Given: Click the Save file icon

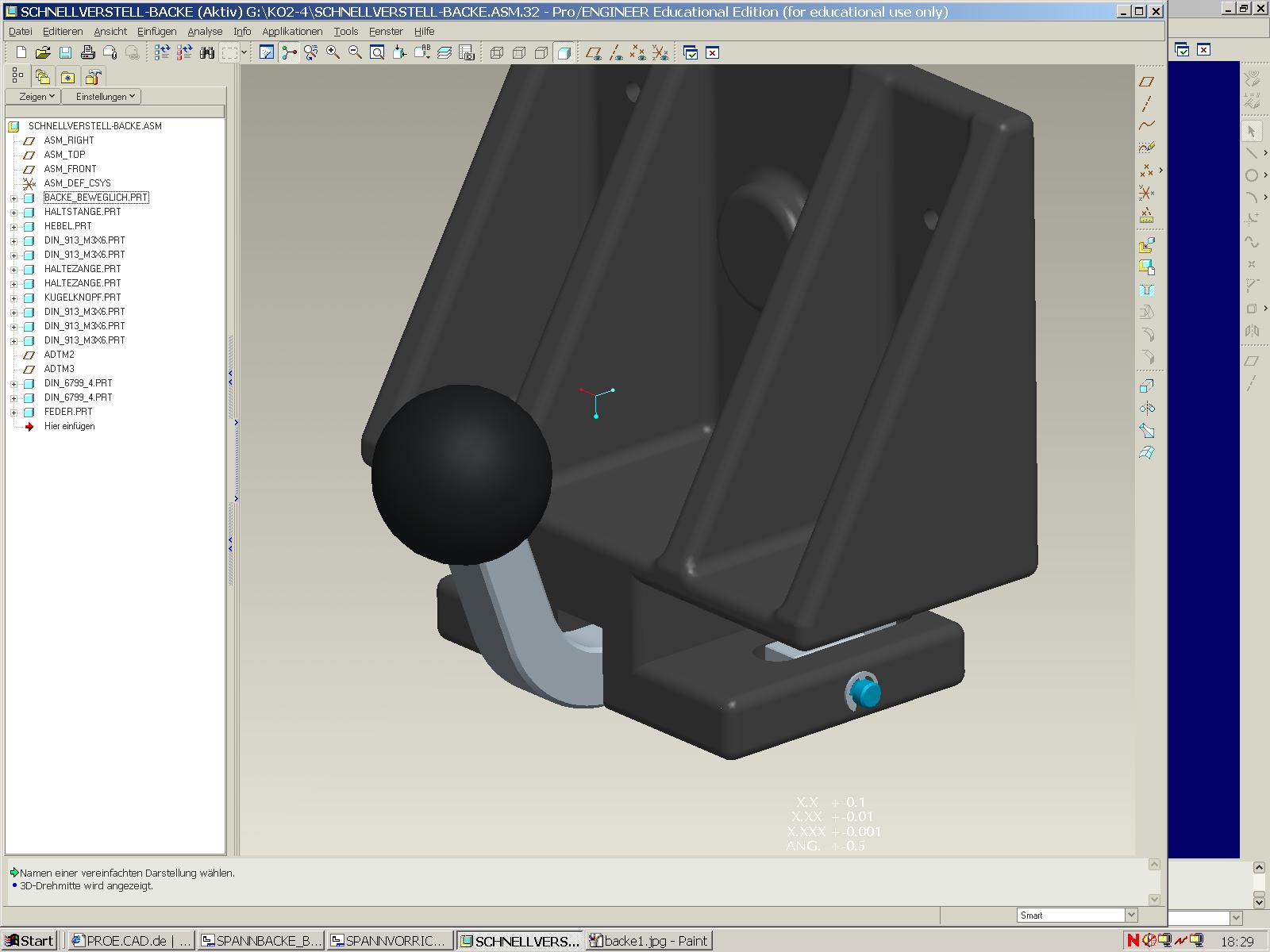Looking at the screenshot, I should tap(65, 53).
